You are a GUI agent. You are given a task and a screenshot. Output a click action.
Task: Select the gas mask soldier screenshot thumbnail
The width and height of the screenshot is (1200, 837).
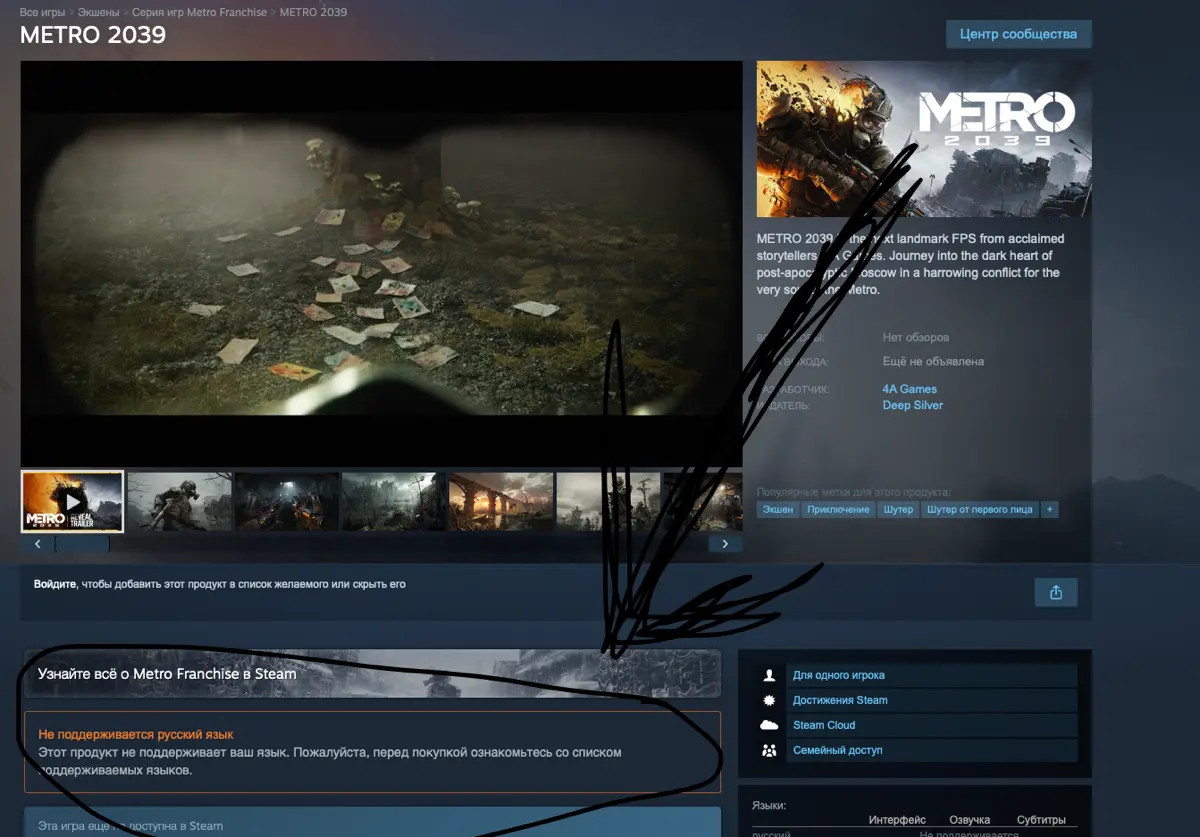(180, 501)
